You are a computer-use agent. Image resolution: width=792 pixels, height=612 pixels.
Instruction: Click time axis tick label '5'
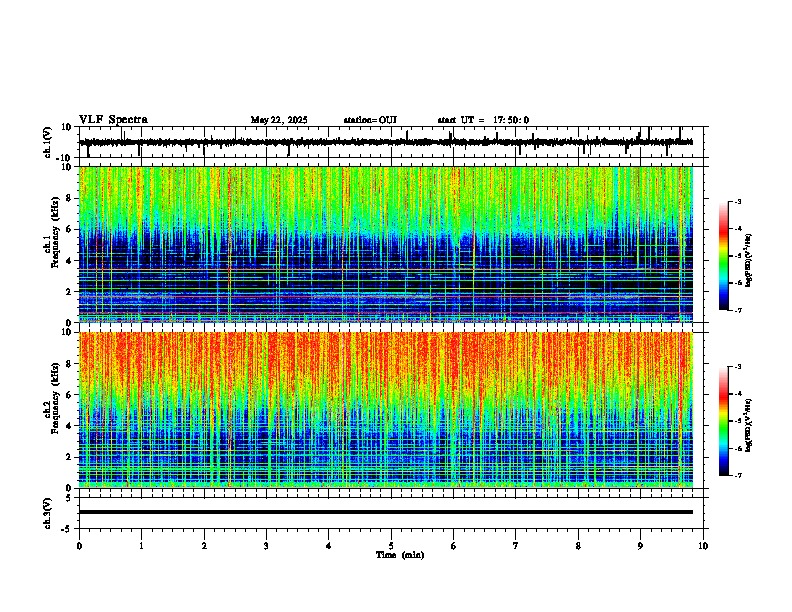pyautogui.click(x=391, y=546)
